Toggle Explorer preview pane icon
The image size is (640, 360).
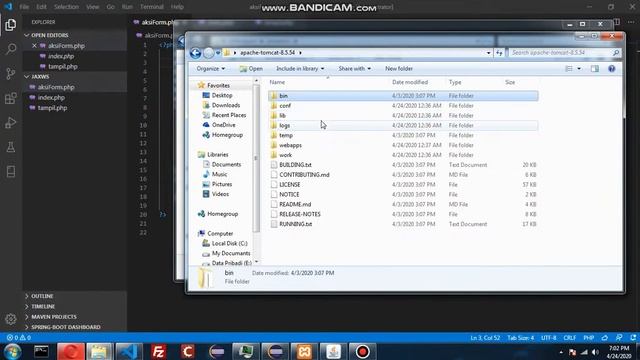pos(595,69)
